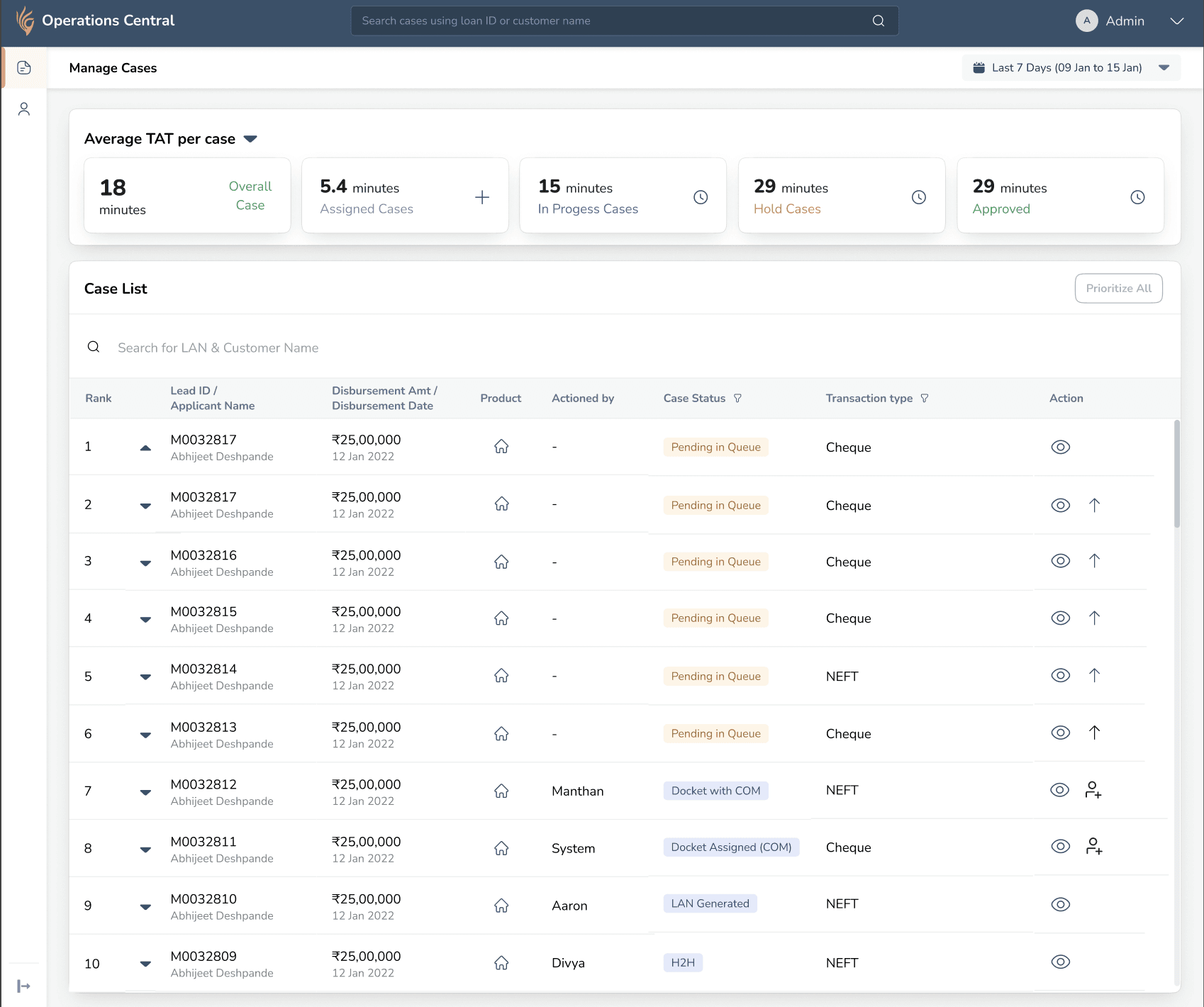Click the prioritize up arrow for M0032816
The image size is (1204, 1007).
pyautogui.click(x=1094, y=561)
